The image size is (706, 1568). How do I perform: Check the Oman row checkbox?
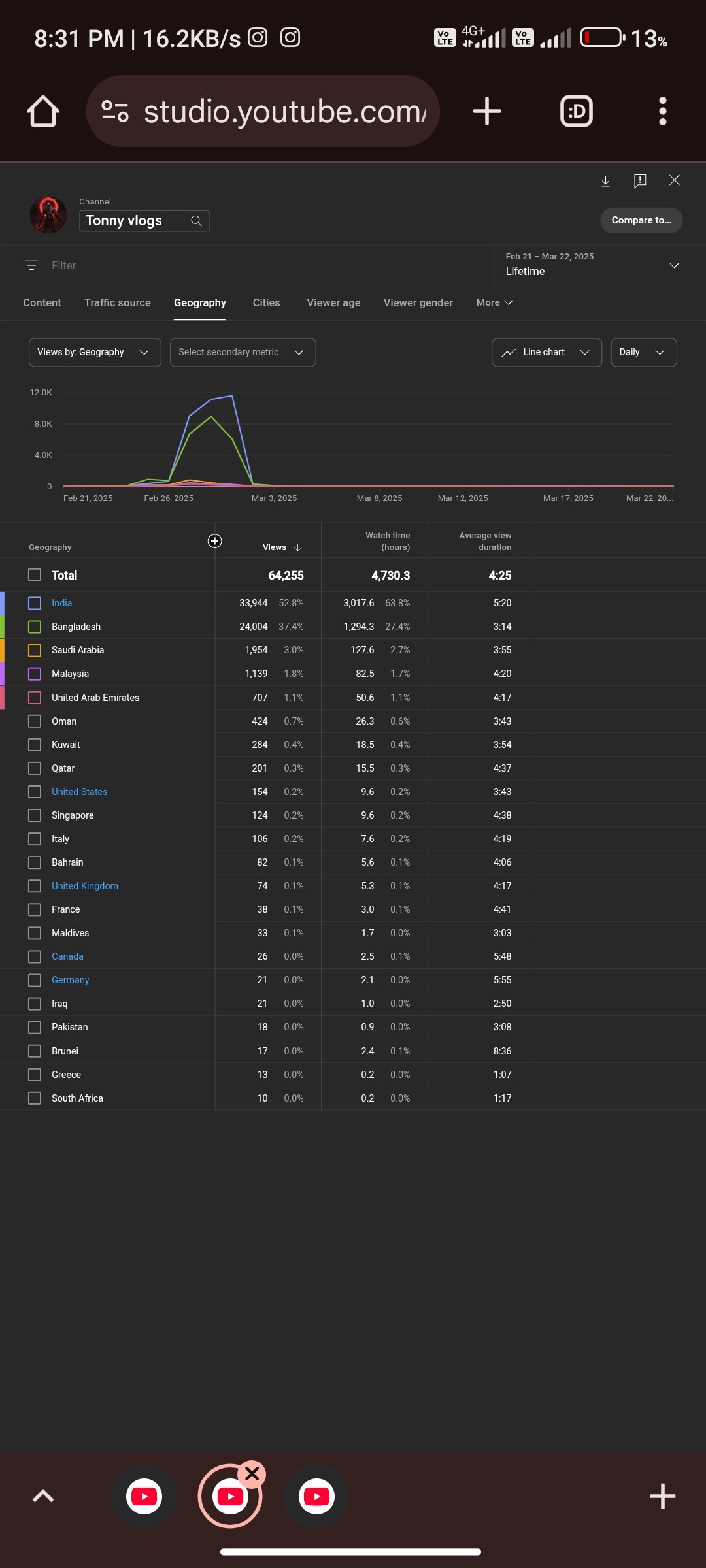coord(35,721)
